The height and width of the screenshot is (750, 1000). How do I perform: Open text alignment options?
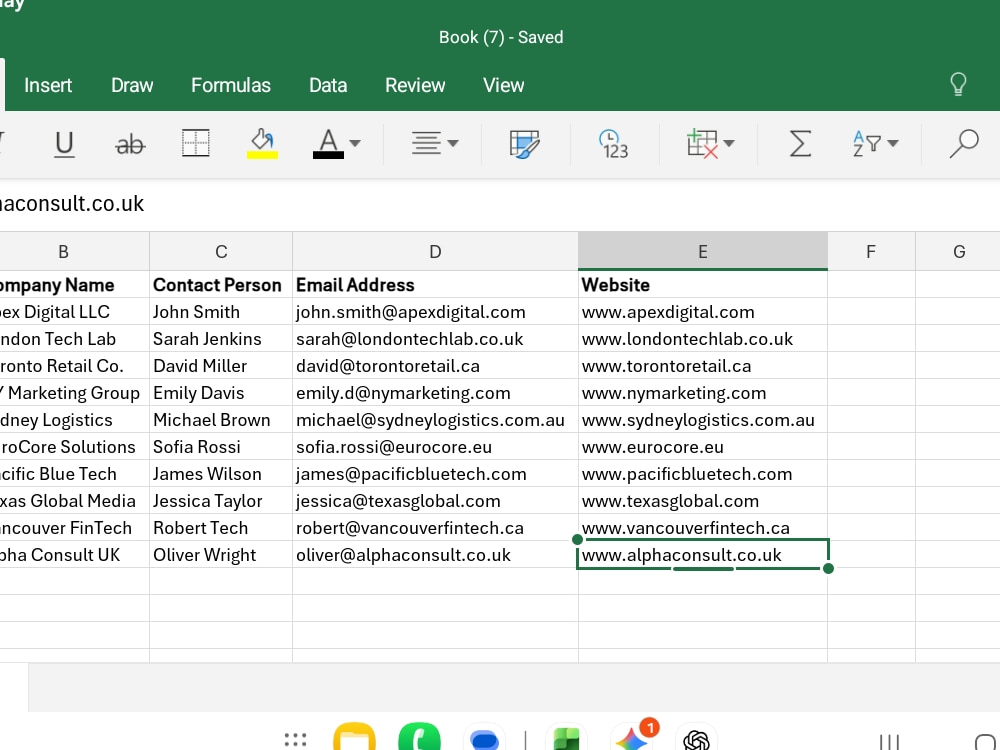426,143
